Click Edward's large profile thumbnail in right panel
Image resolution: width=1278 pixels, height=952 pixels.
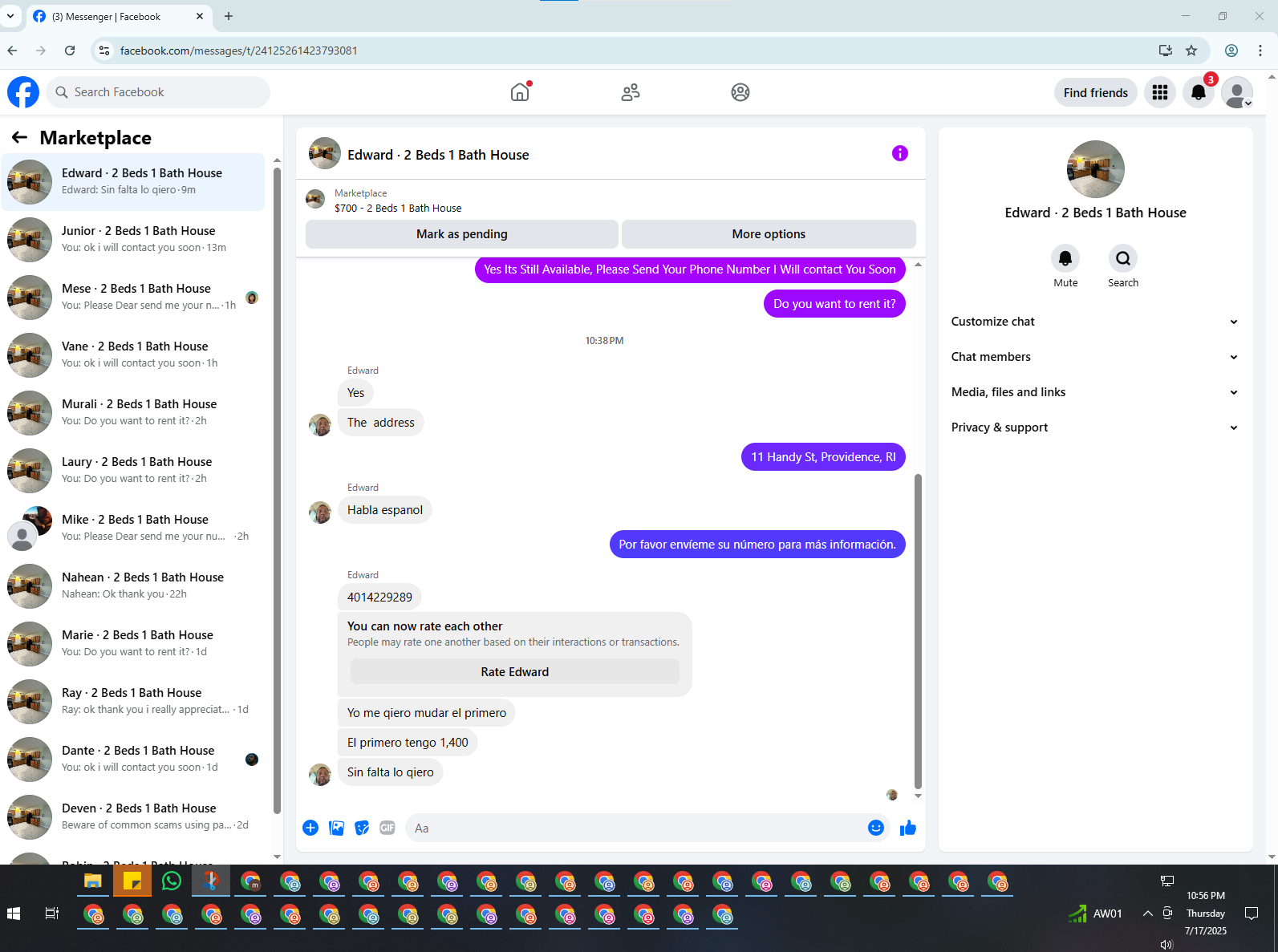[1095, 169]
